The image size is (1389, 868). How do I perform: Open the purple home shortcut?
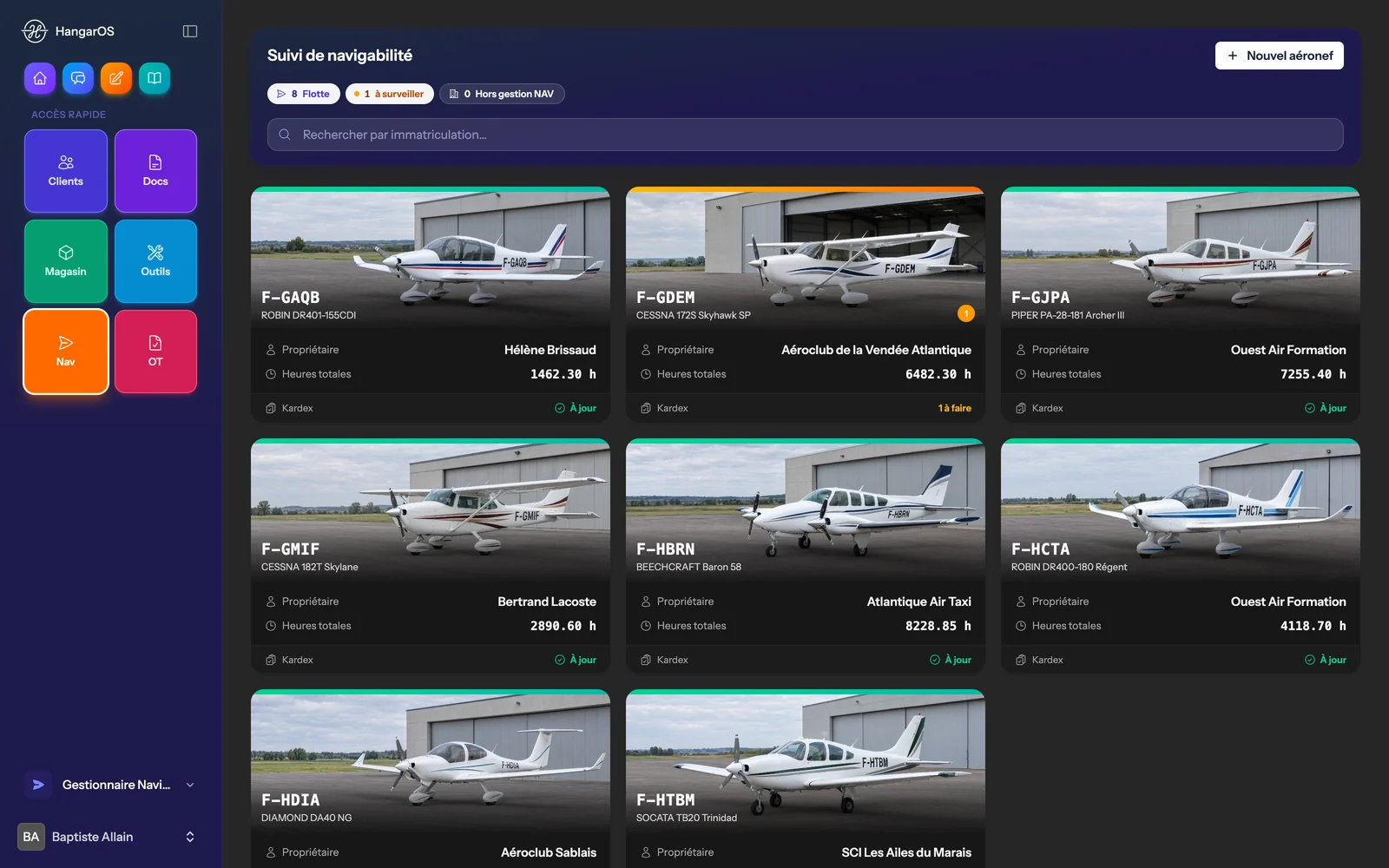[x=40, y=78]
